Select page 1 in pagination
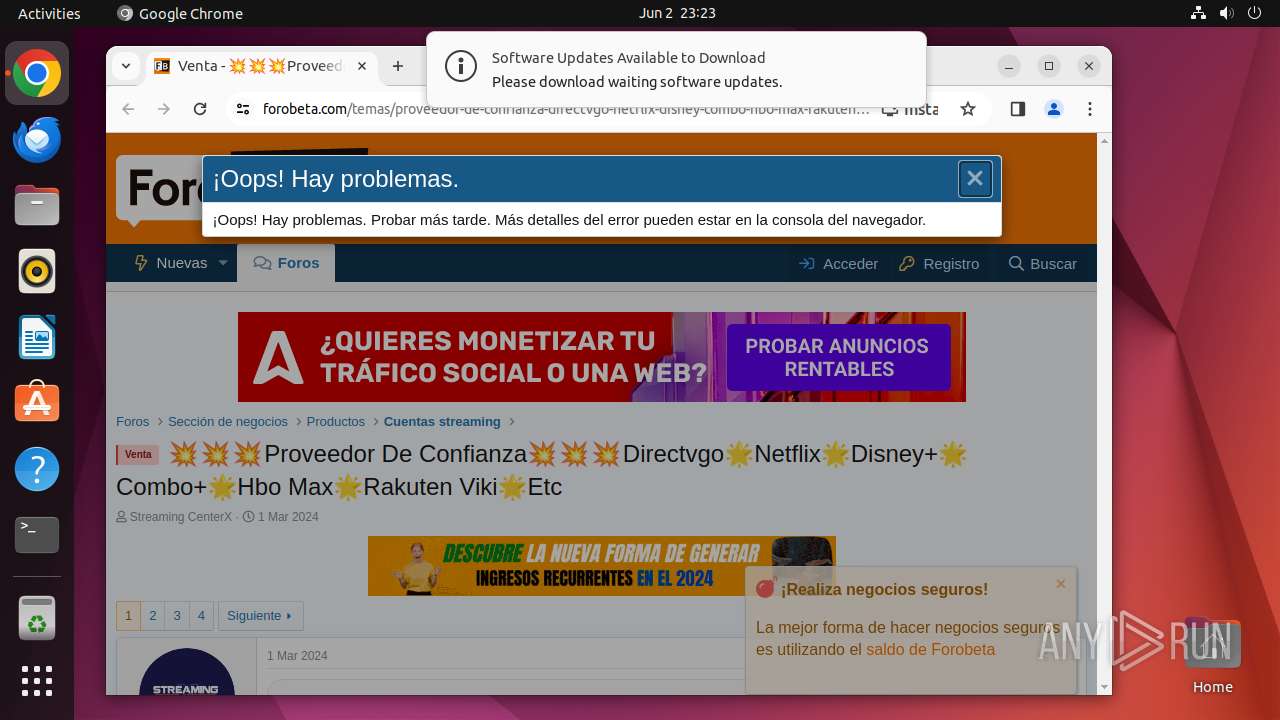The width and height of the screenshot is (1280, 720). tap(128, 616)
